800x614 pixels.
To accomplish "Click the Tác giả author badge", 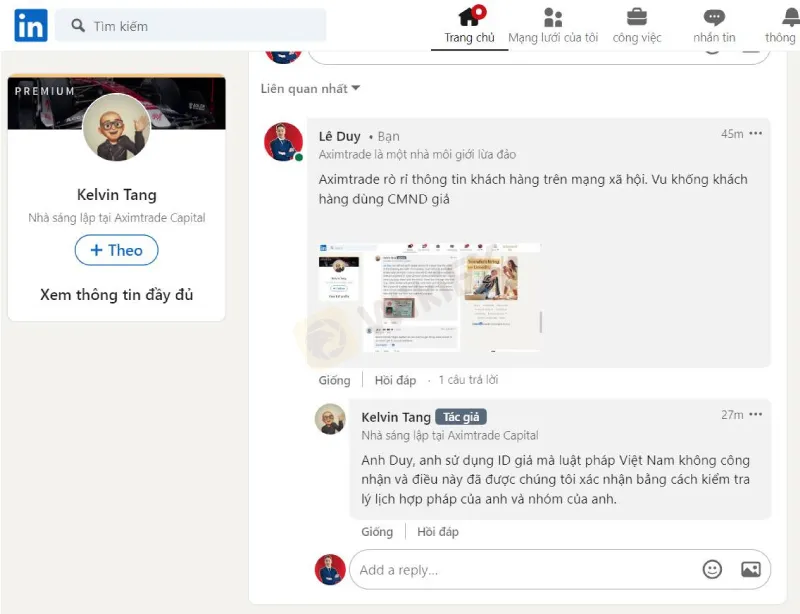I will click(x=461, y=417).
